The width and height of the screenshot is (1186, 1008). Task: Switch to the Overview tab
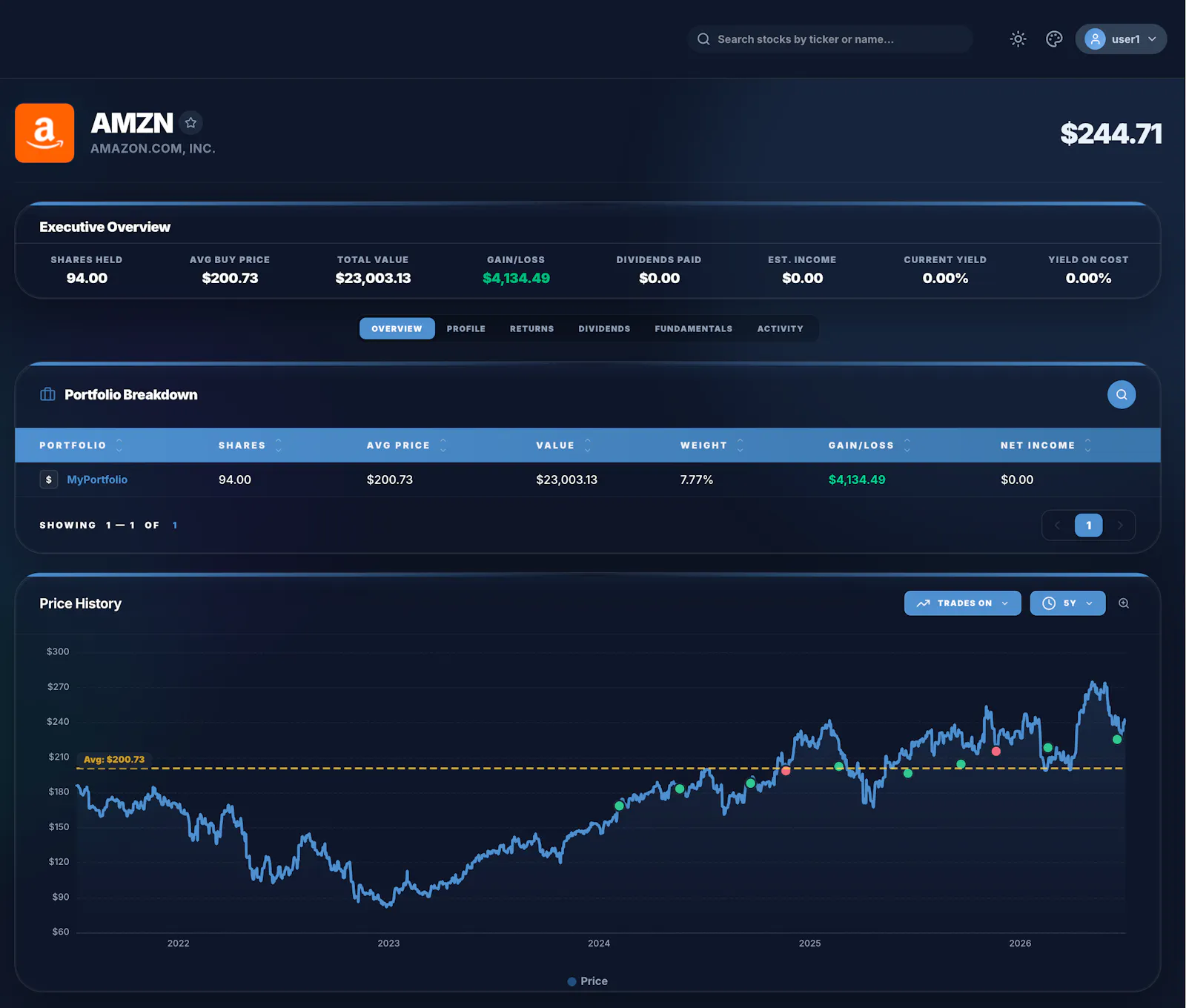coord(397,328)
